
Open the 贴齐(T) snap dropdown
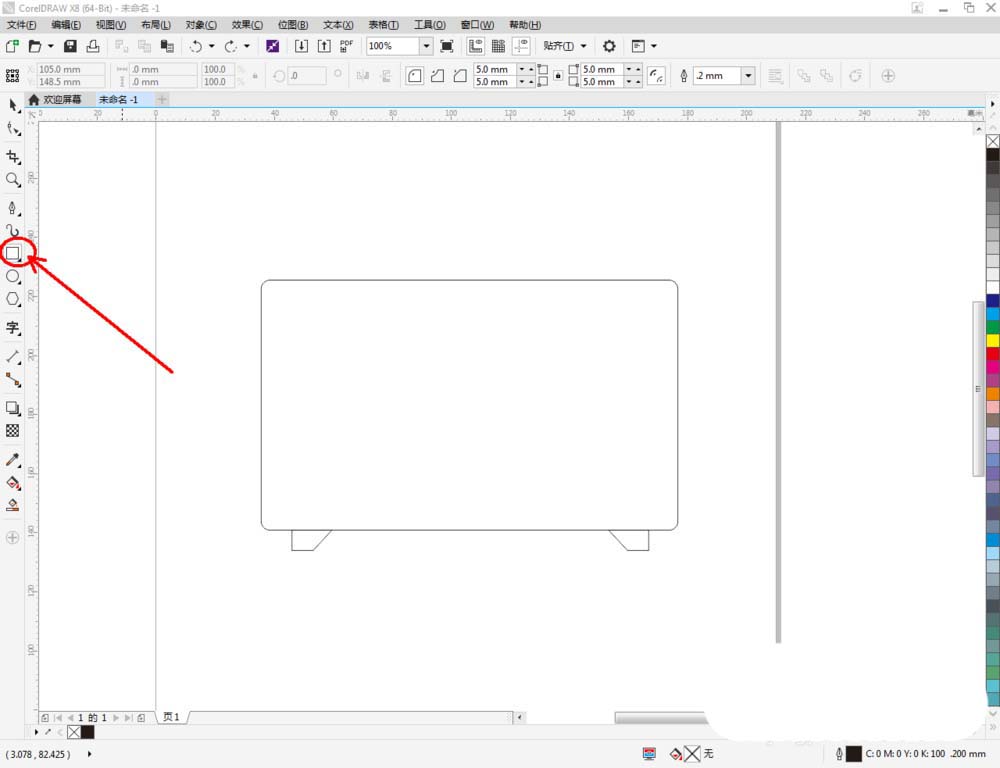564,46
